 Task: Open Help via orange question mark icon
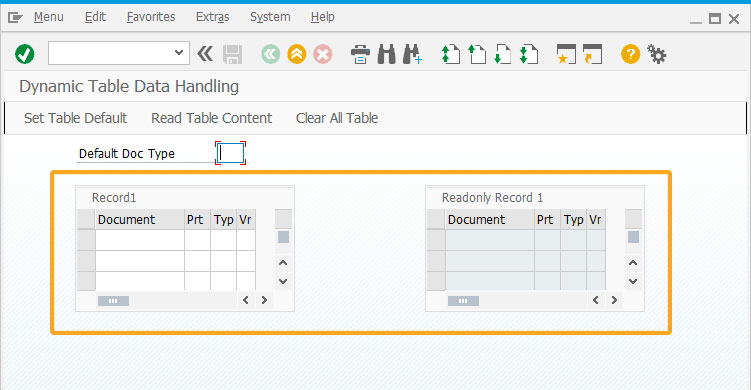pyautogui.click(x=630, y=54)
